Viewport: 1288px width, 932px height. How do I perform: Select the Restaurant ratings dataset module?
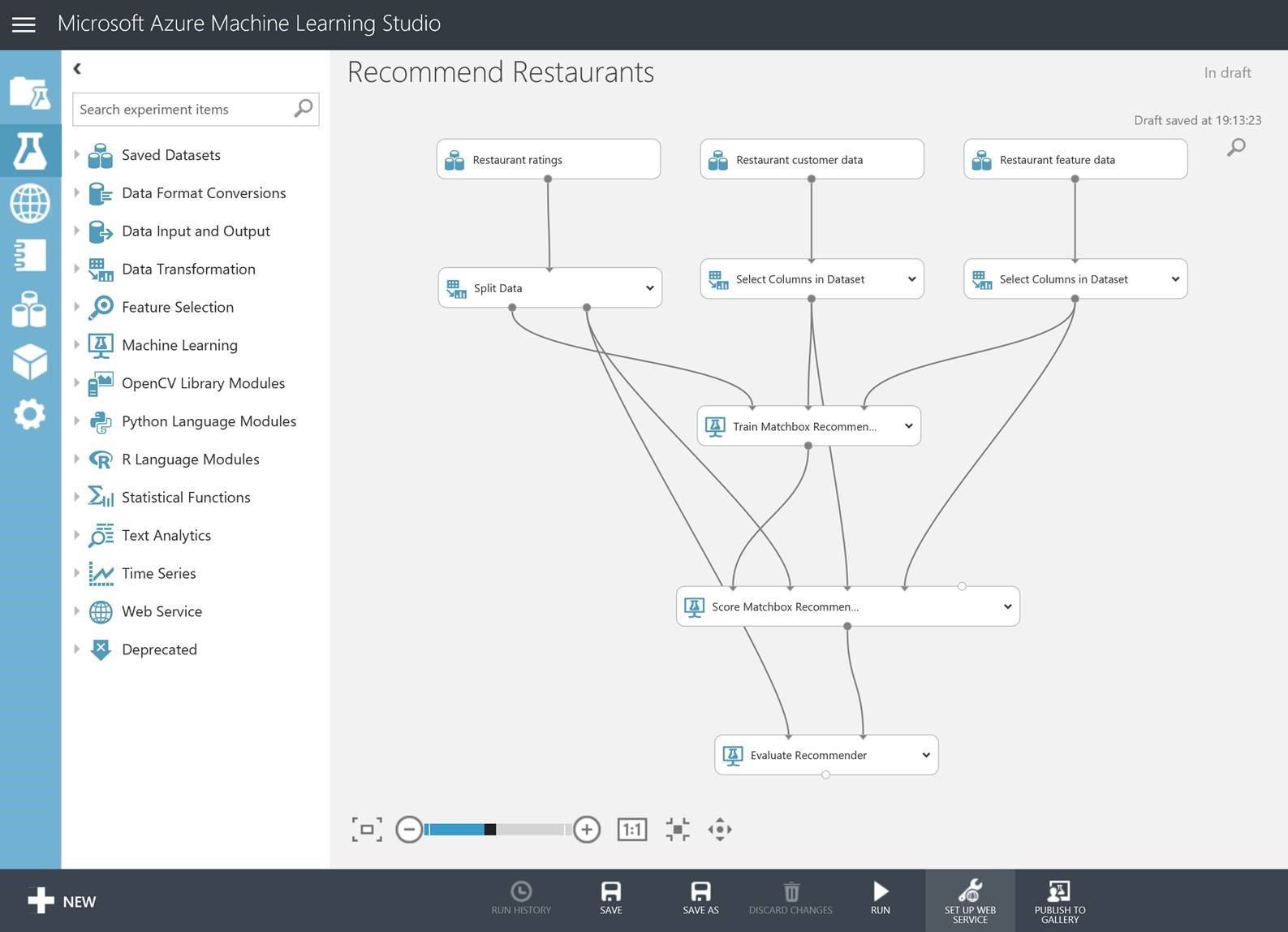click(549, 159)
